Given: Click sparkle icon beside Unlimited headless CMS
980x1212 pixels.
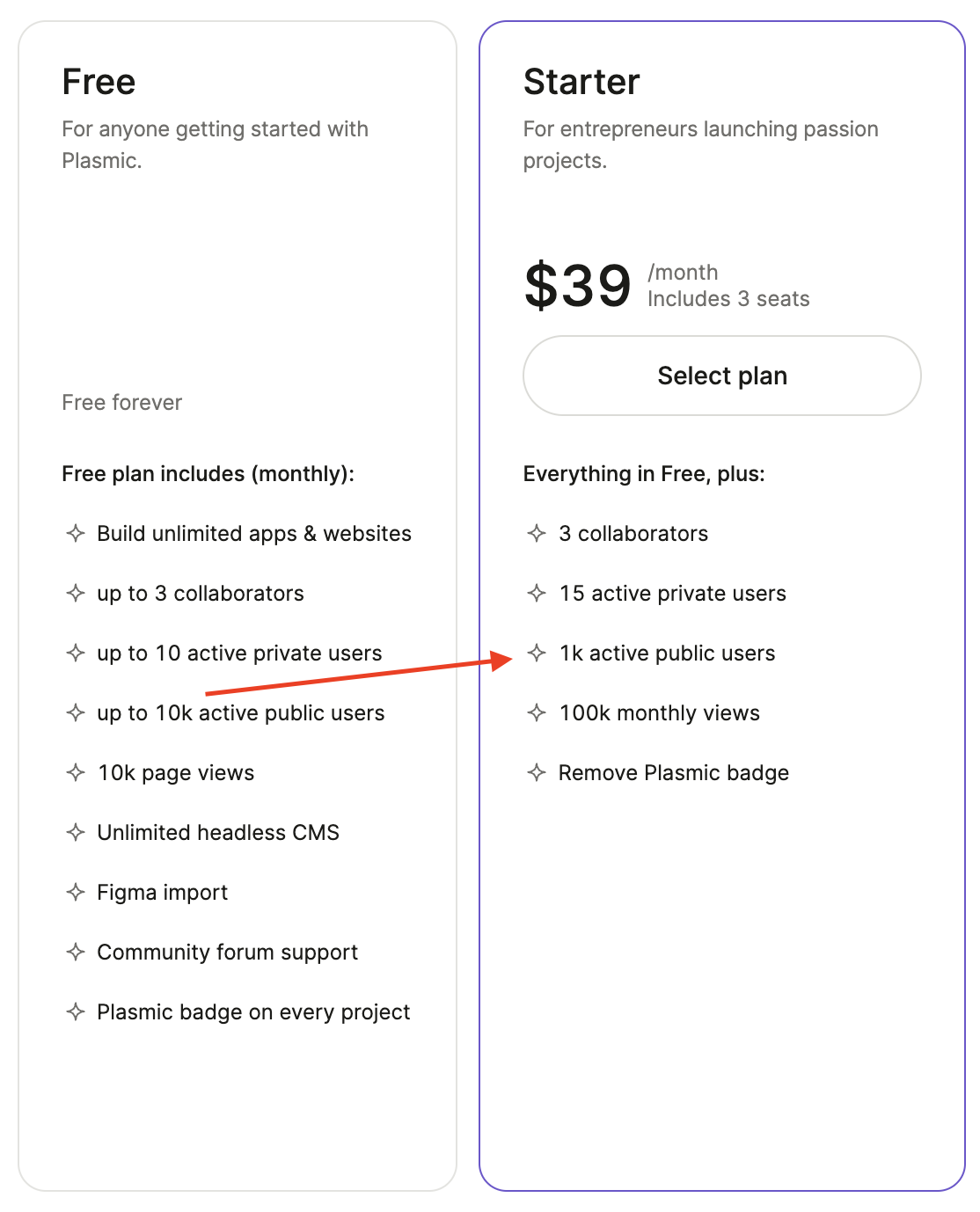Looking at the screenshot, I should point(76,832).
